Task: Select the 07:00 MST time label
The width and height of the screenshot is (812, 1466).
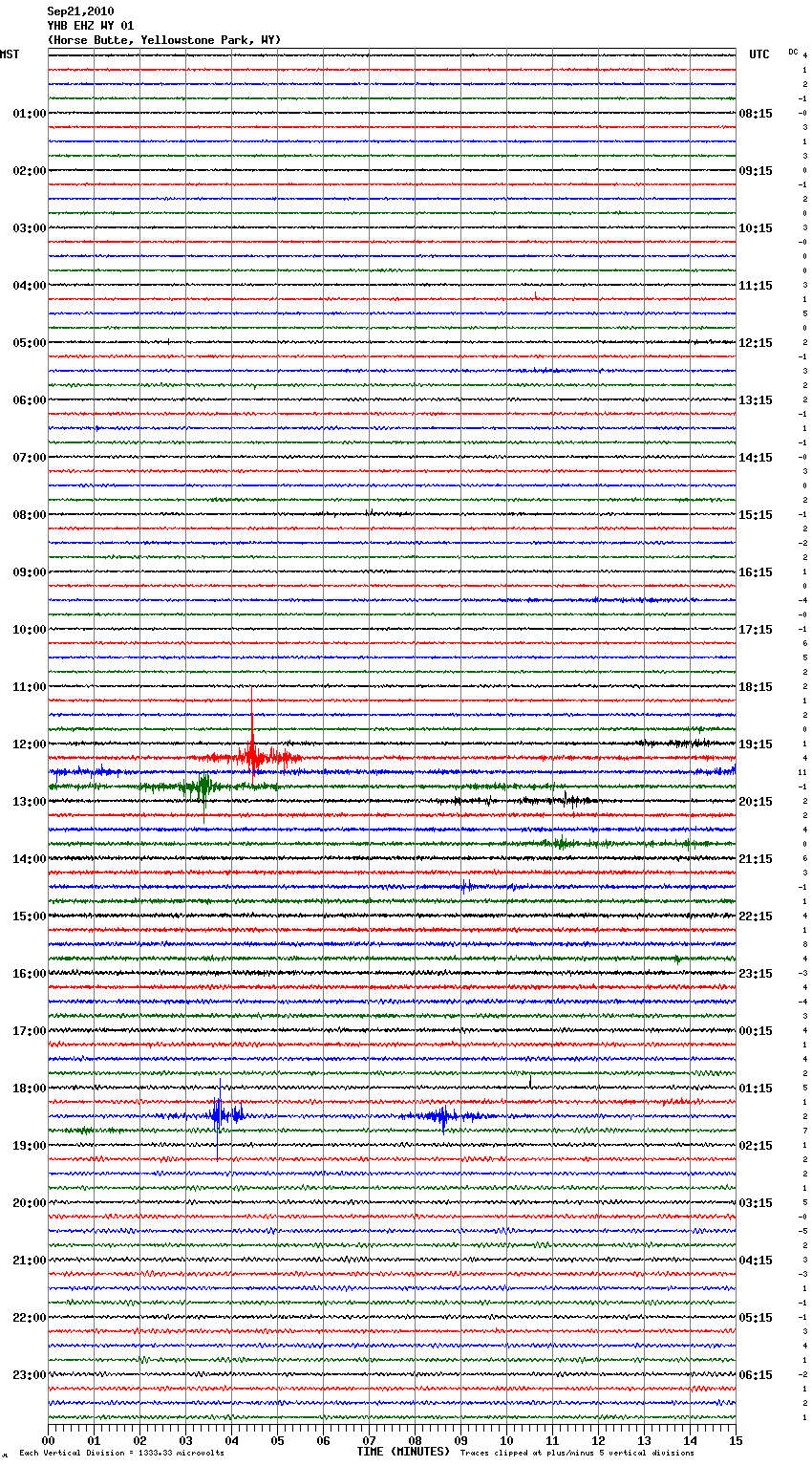Action: coord(30,458)
